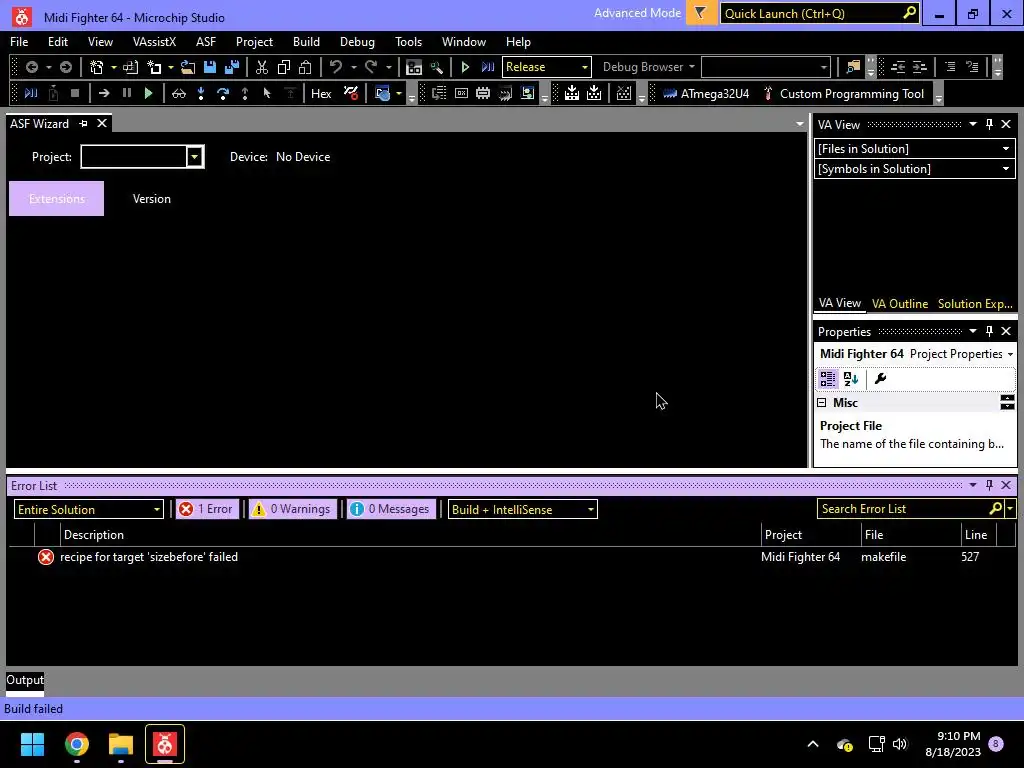The width and height of the screenshot is (1024, 768).
Task: Collapse the Misc property category
Action: click(x=822, y=403)
